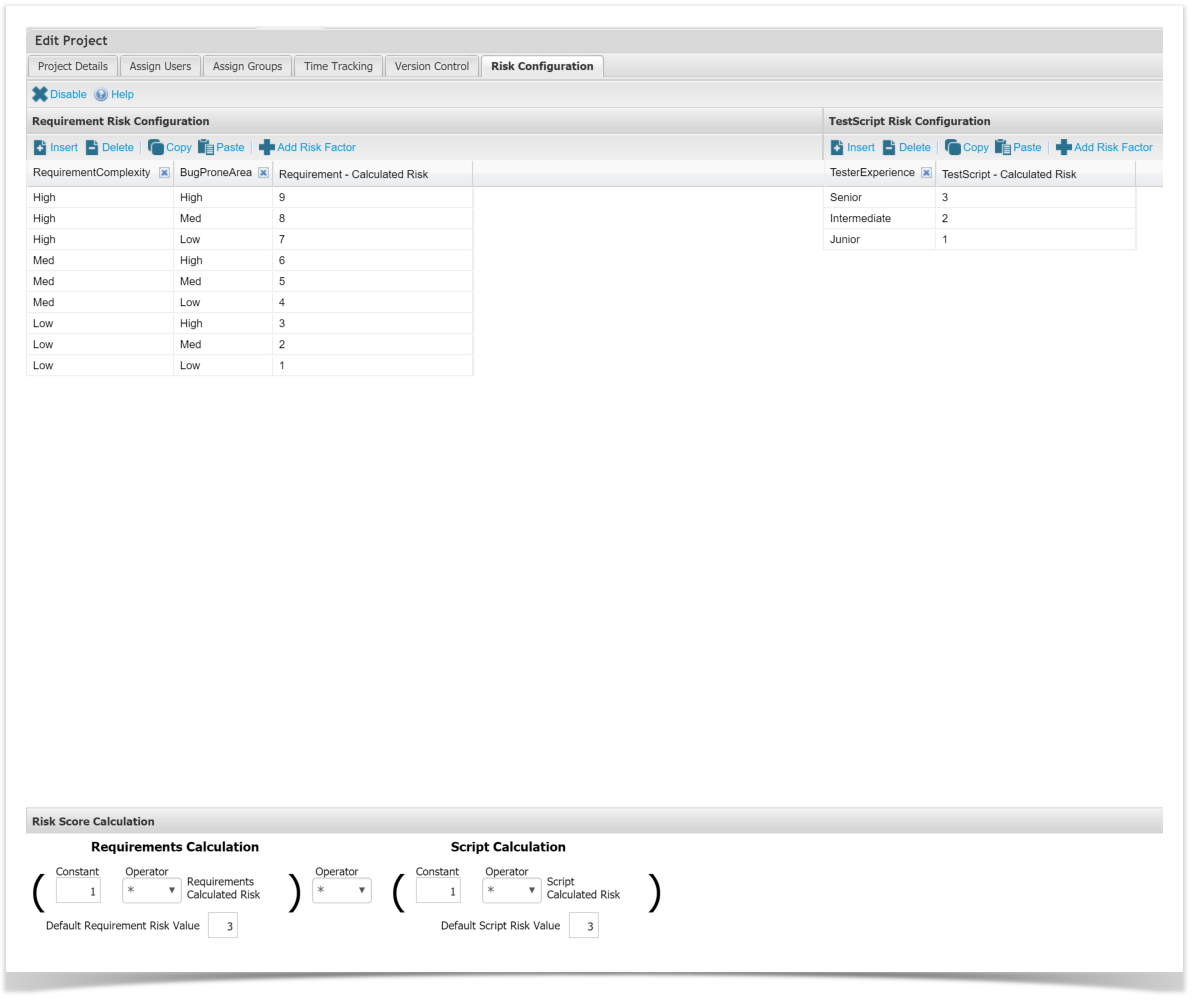Click Add Risk Factor plus icon for TestScript
The width and height of the screenshot is (1197, 1001).
coord(1064,147)
